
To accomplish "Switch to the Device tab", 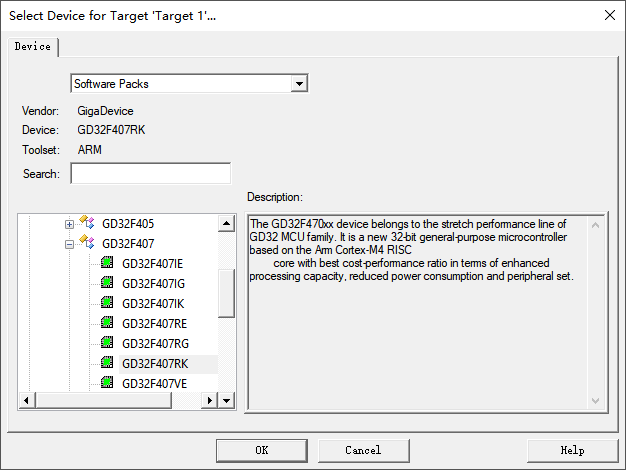I will pyautogui.click(x=33, y=47).
